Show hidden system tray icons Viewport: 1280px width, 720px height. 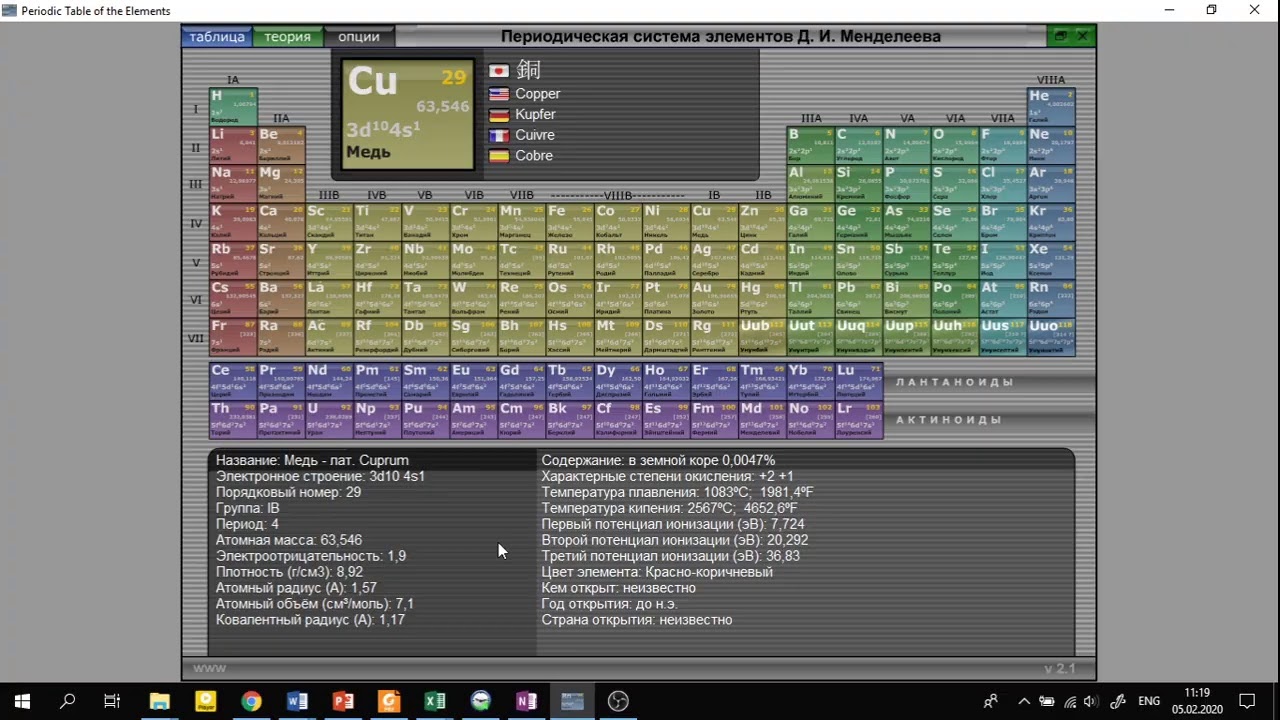pyautogui.click(x=1024, y=701)
